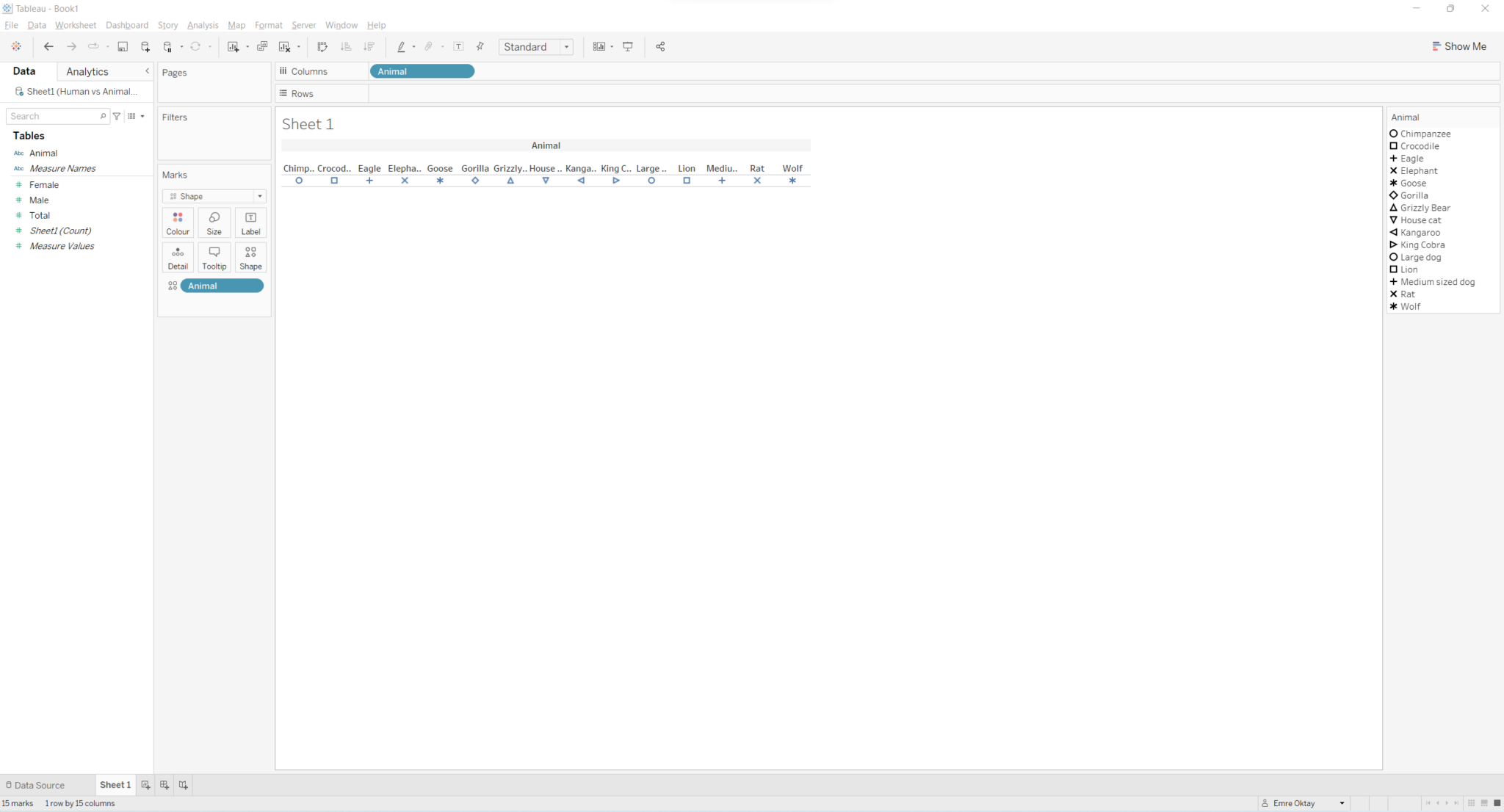Screen dimensions: 1504x812
Task: Click the Share Workbook icon
Action: coord(659,46)
